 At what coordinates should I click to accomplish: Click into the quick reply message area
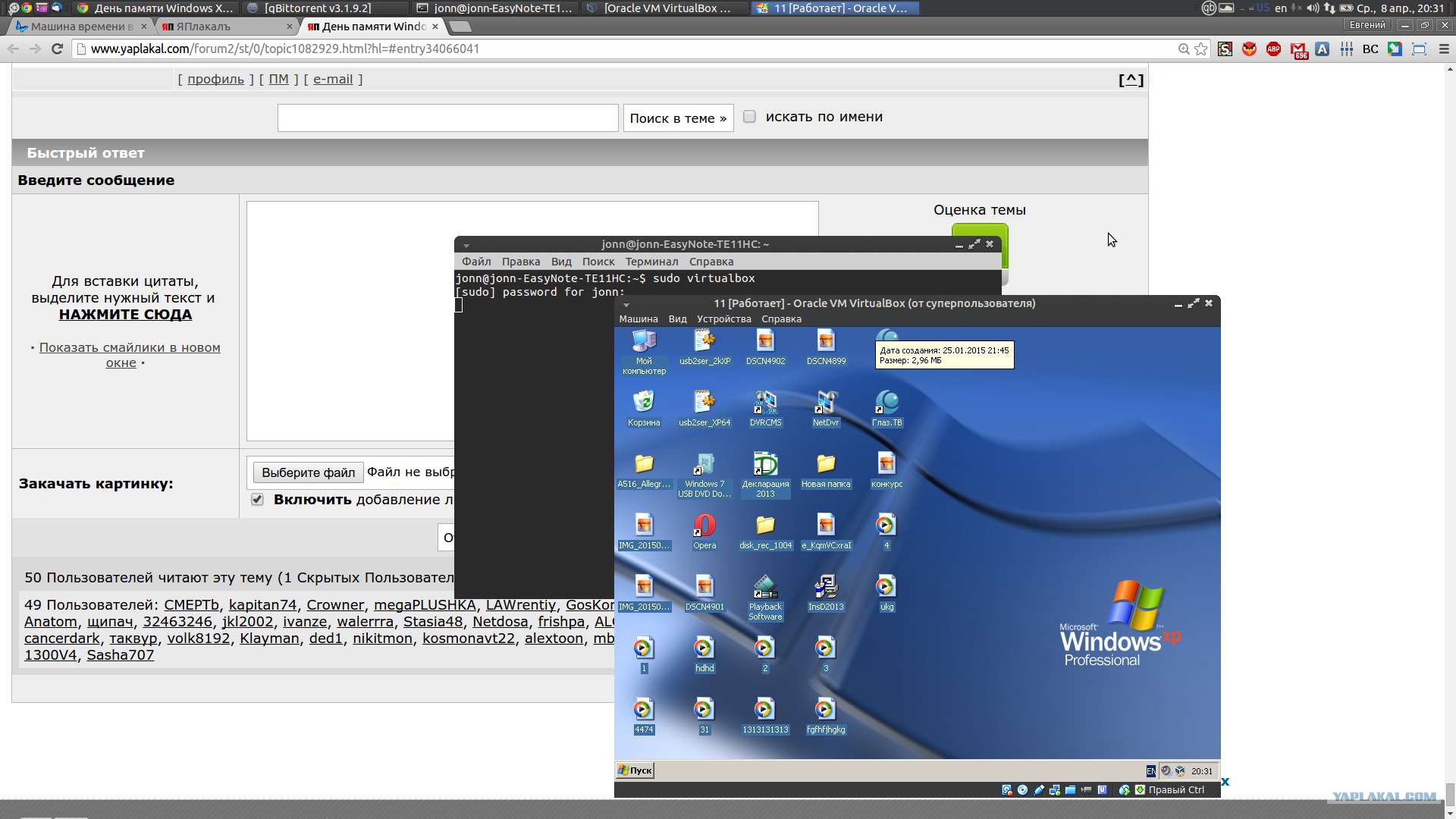point(532,321)
